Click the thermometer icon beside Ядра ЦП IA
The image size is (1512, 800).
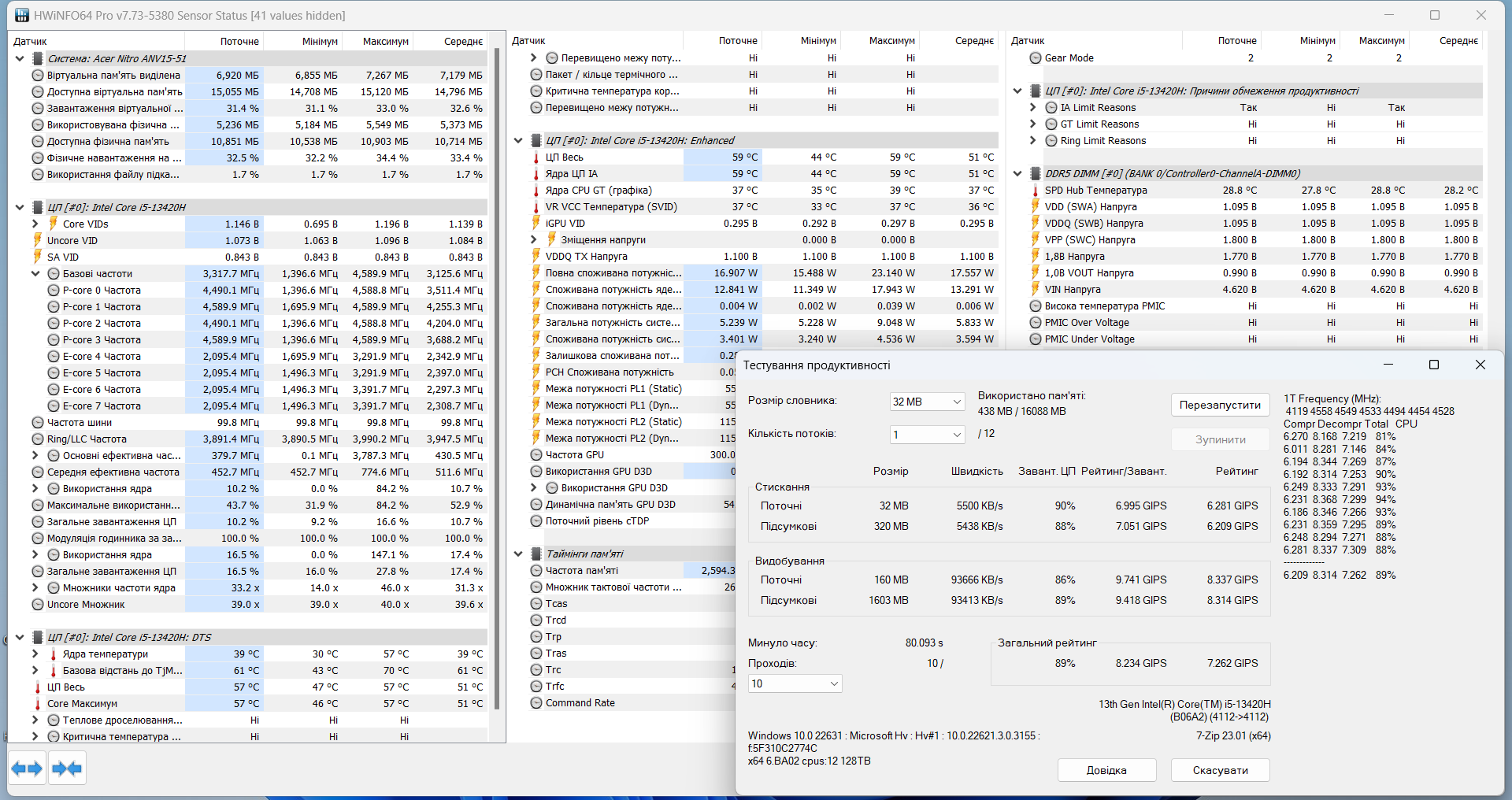[x=536, y=173]
